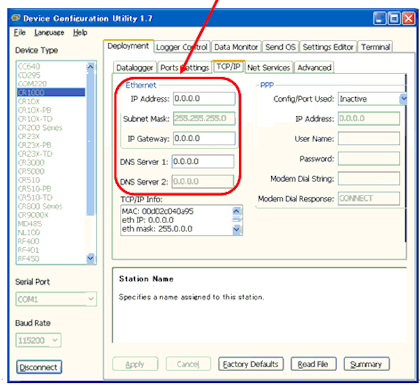This screenshot has height=385, width=420.
Task: Open the Serial Port COM1 dropdown
Action: [x=56, y=299]
